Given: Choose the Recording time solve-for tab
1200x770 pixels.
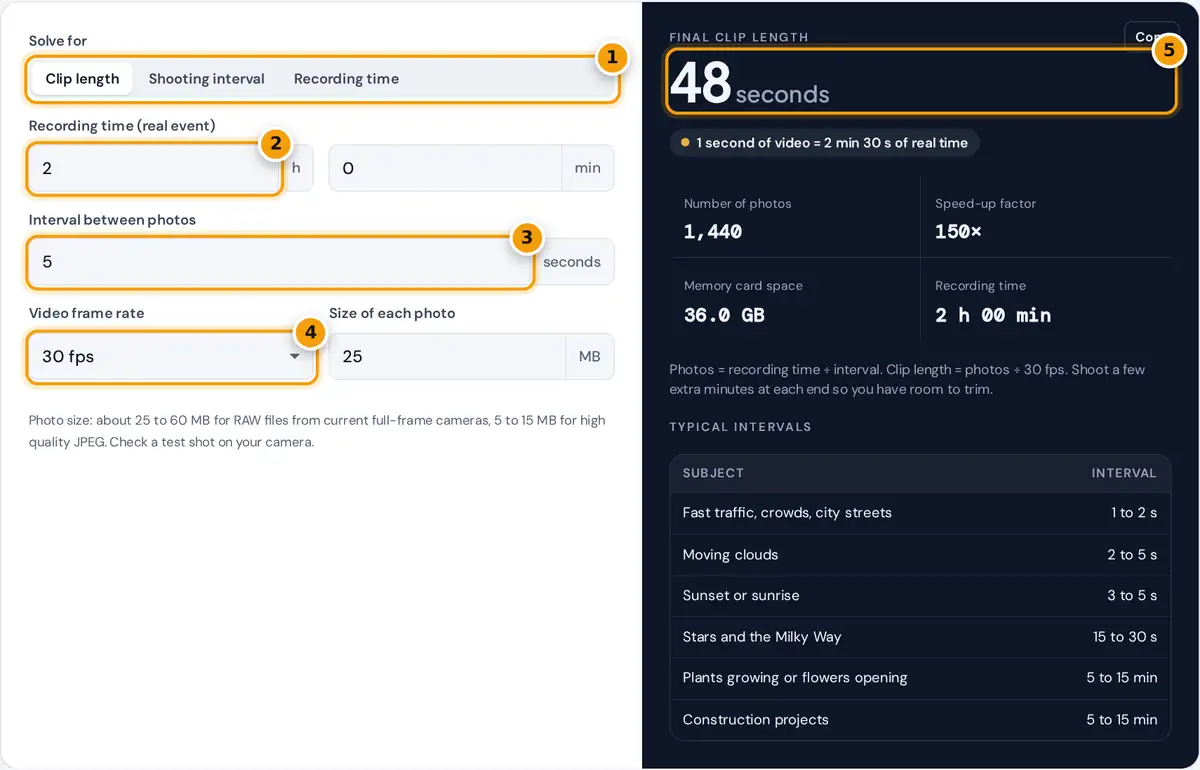Looking at the screenshot, I should point(346,79).
